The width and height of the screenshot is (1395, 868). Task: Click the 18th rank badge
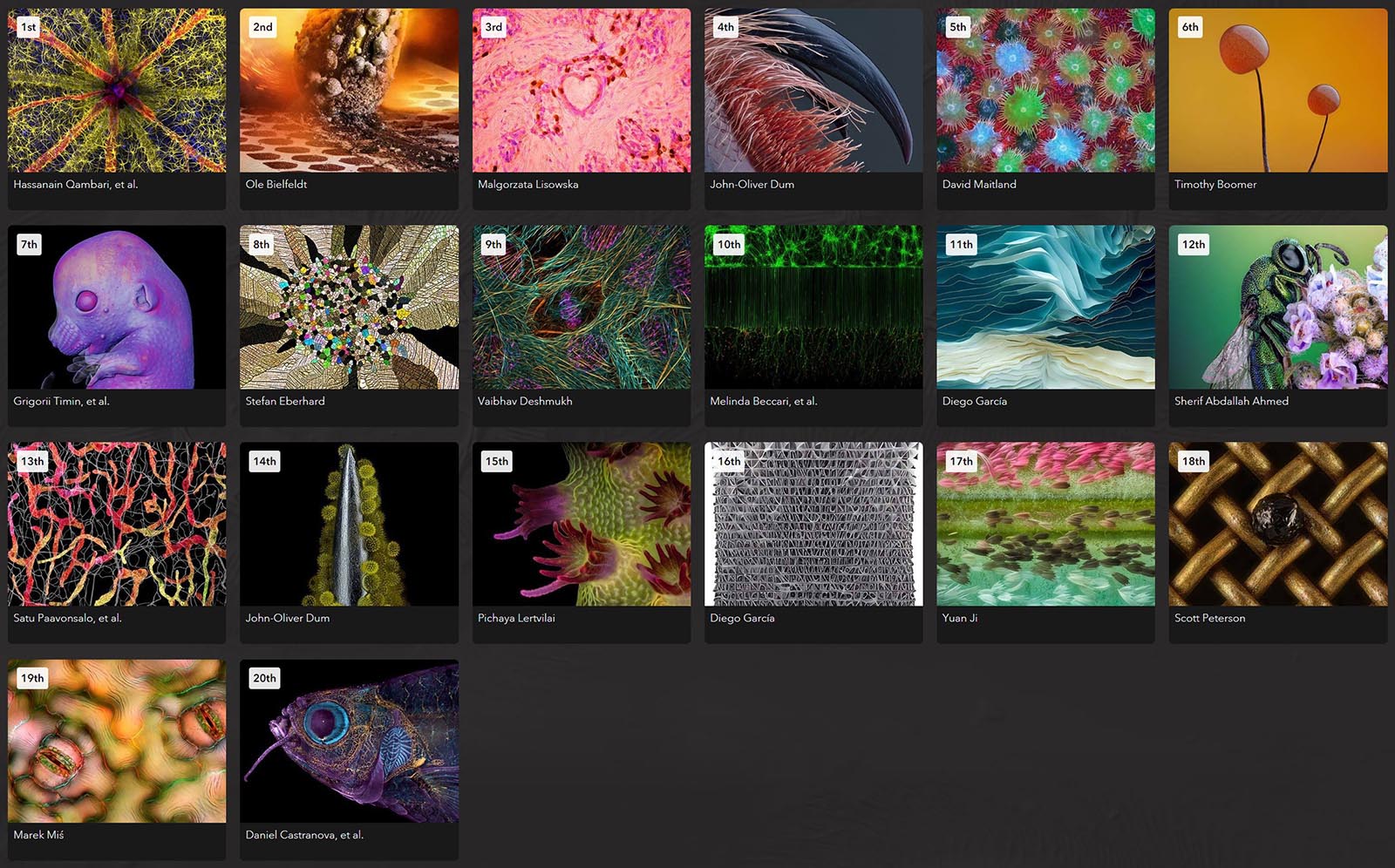pos(1194,461)
